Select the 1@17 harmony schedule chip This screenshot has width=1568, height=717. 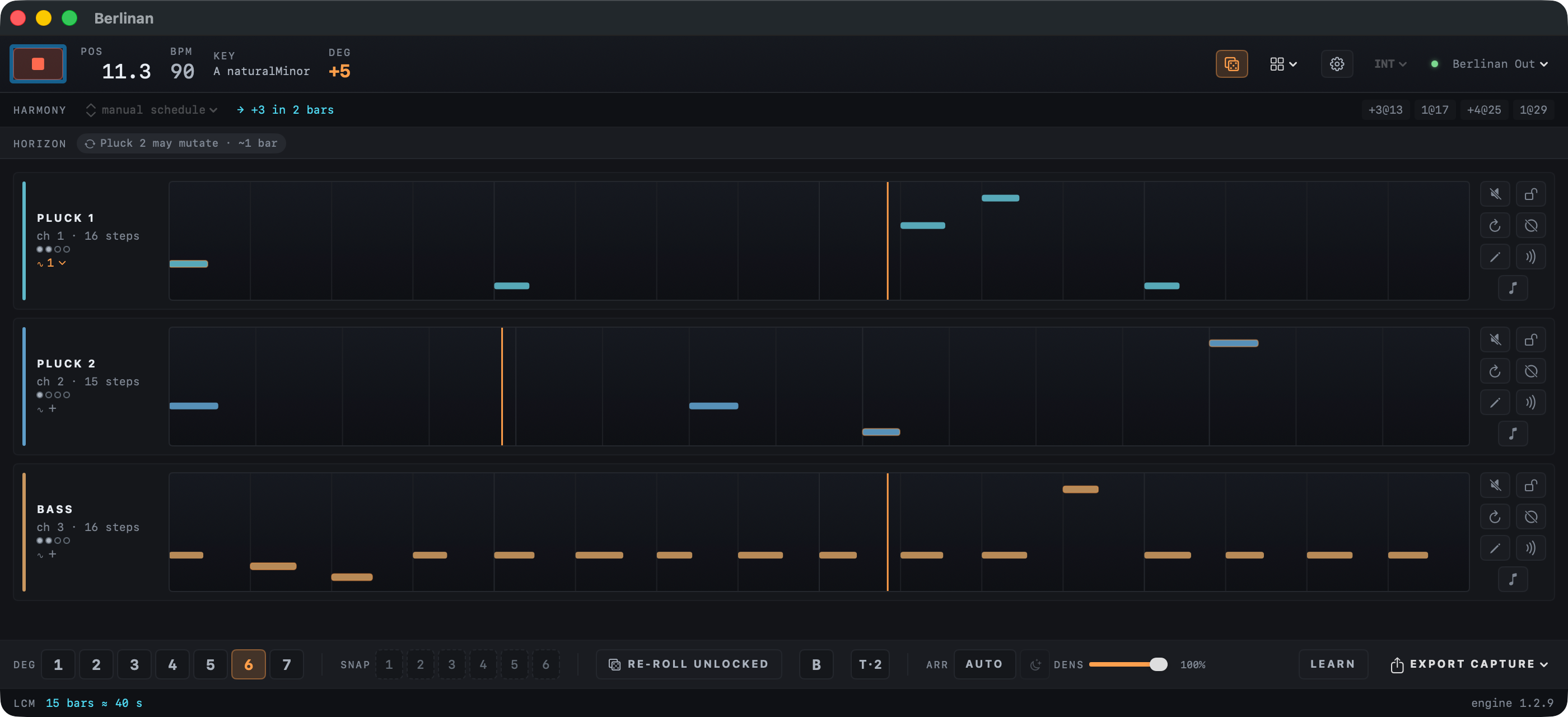pos(1434,110)
